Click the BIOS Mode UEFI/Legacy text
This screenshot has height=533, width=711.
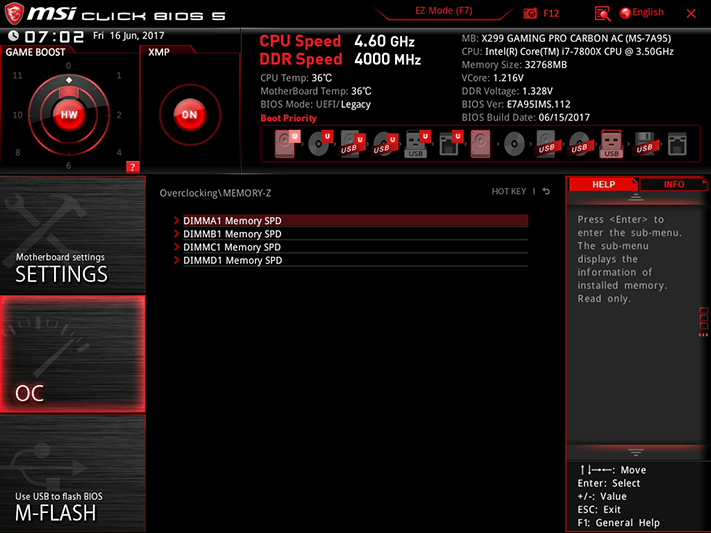(316, 104)
